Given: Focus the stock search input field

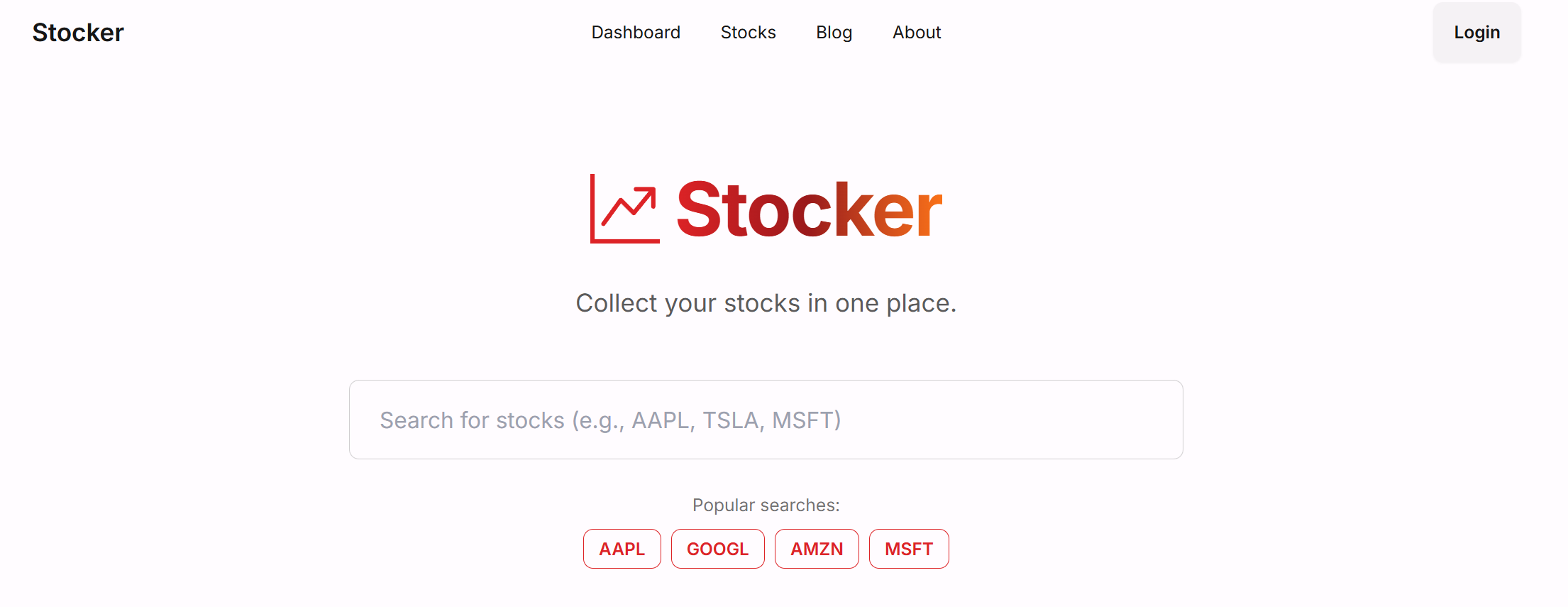Looking at the screenshot, I should pyautogui.click(x=766, y=420).
